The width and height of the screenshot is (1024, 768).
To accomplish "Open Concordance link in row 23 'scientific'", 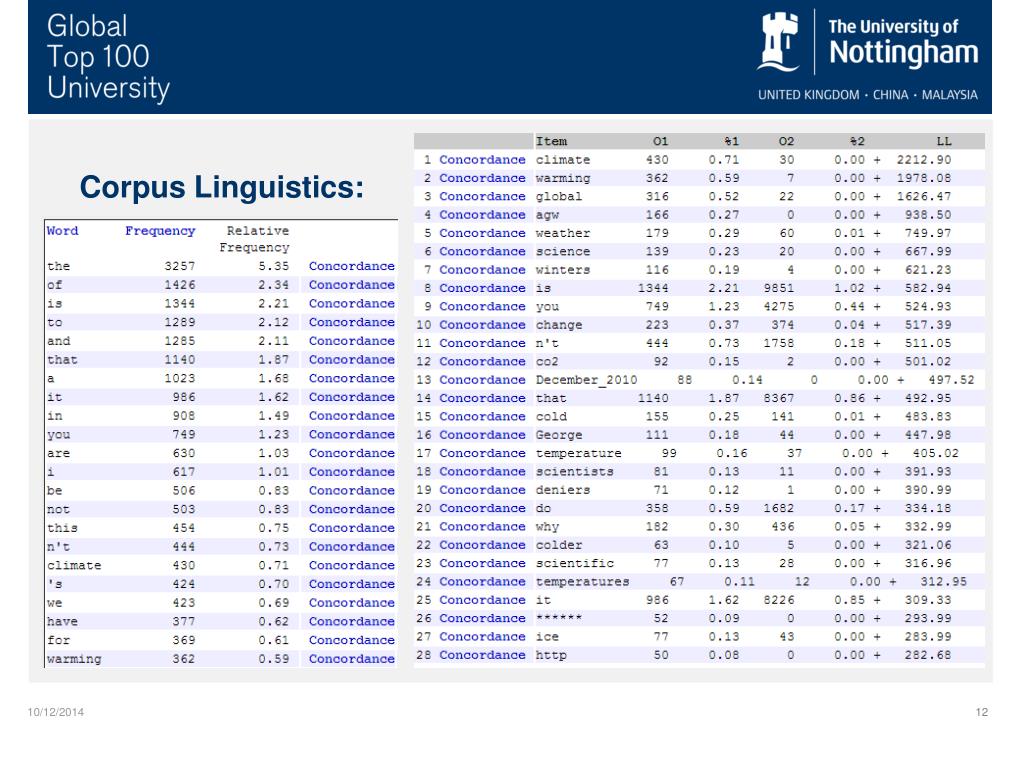I will tap(482, 563).
